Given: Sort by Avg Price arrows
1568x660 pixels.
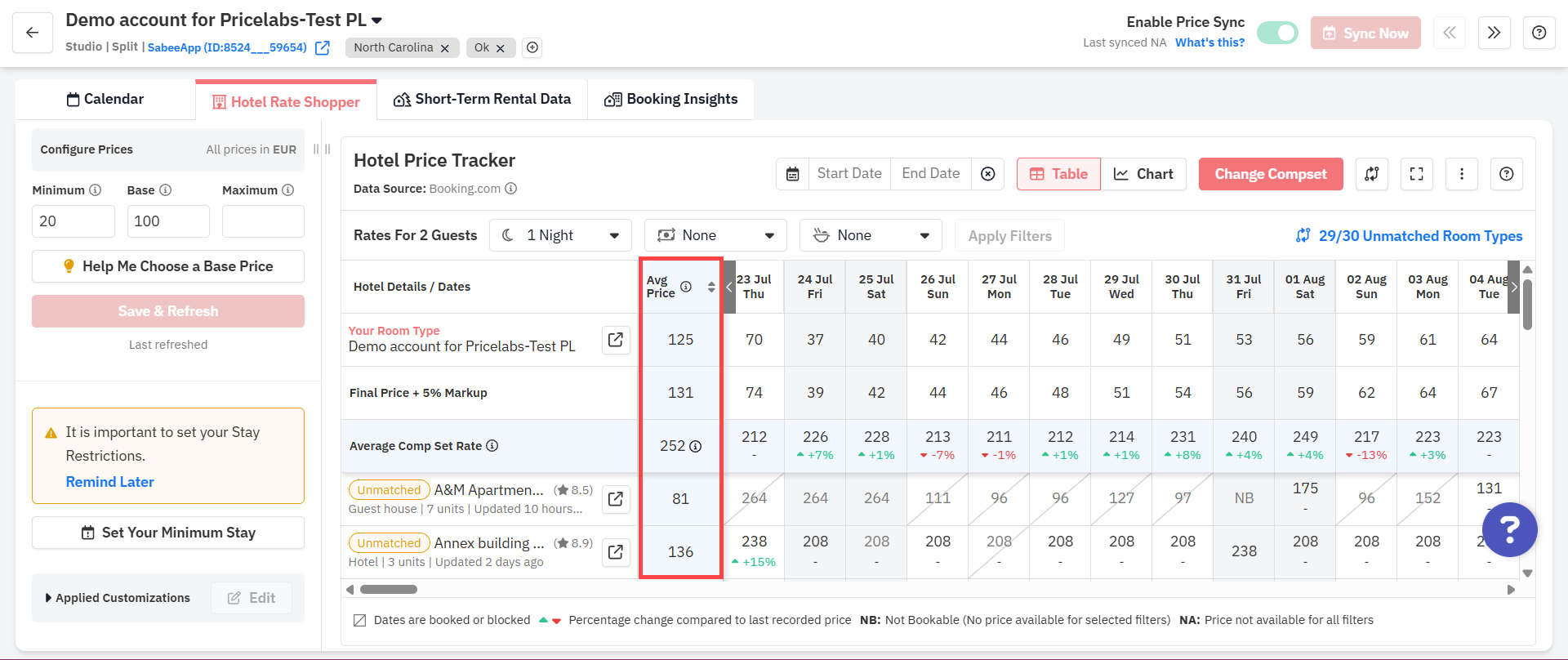Looking at the screenshot, I should pos(711,287).
